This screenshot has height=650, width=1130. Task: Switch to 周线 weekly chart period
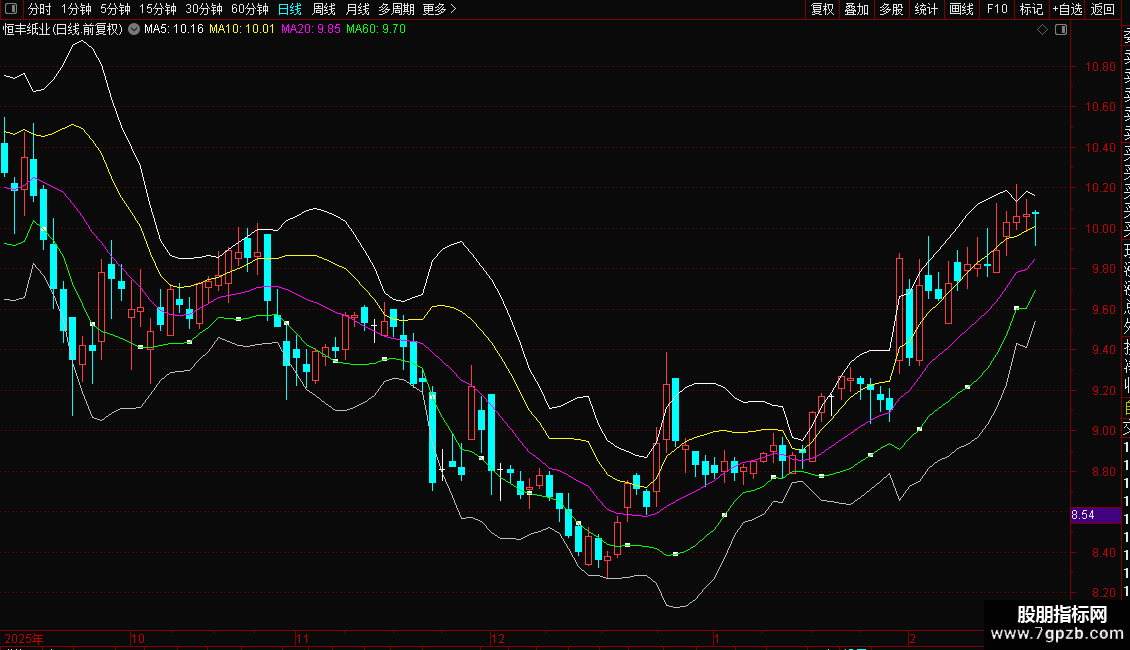(324, 9)
